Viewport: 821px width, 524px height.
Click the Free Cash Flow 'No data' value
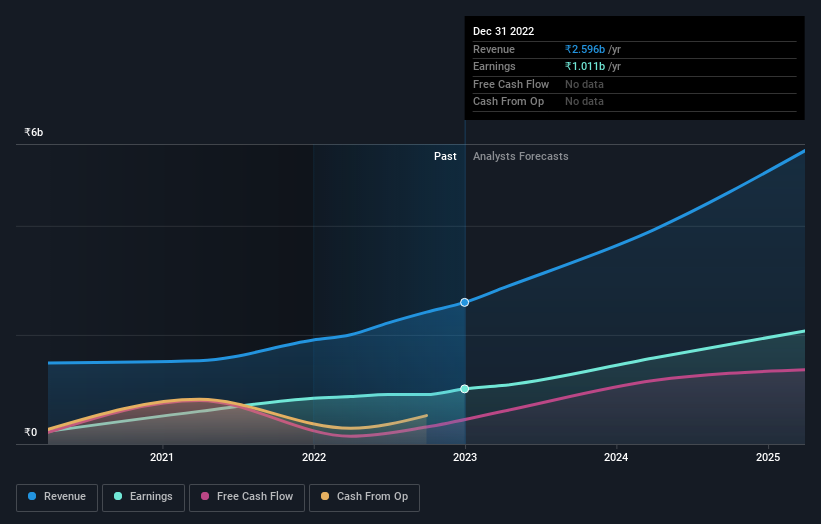tap(584, 84)
